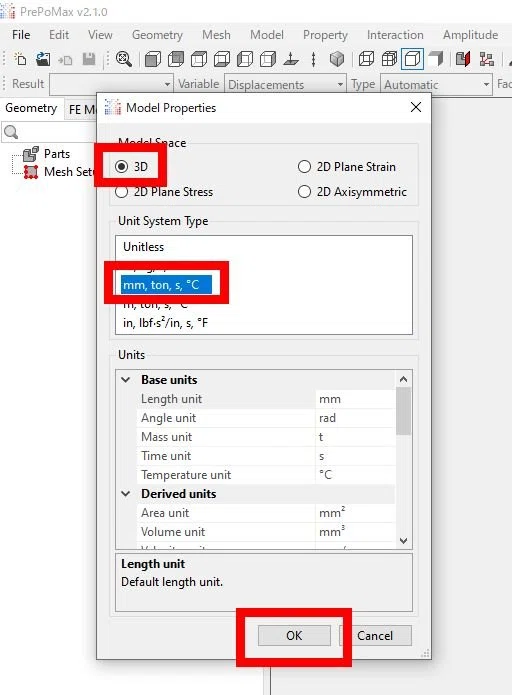The image size is (512, 695).
Task: Select the Angle unit row
Action: (266, 418)
